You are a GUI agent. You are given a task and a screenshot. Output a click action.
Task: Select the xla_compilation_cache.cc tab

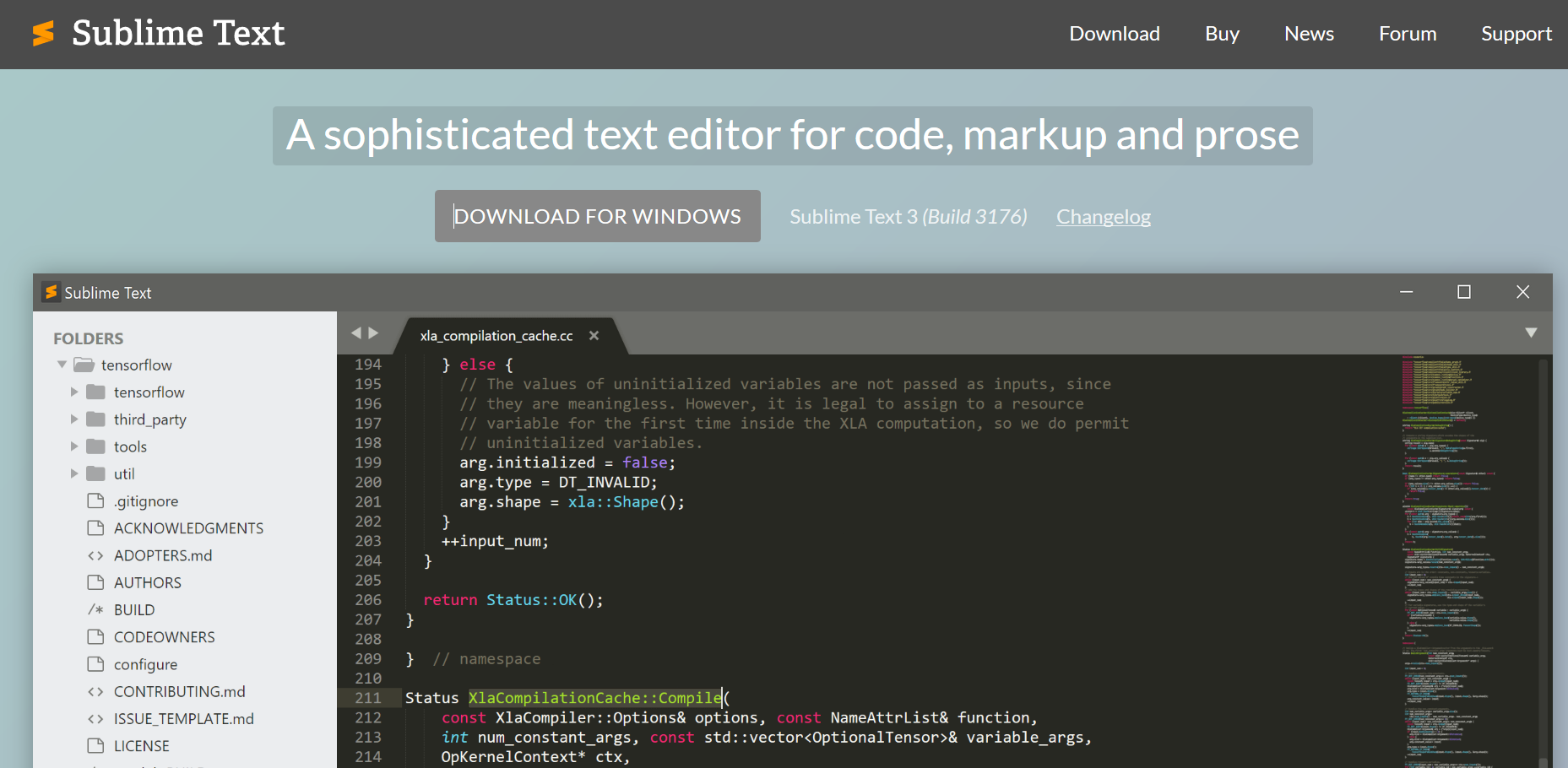(495, 335)
